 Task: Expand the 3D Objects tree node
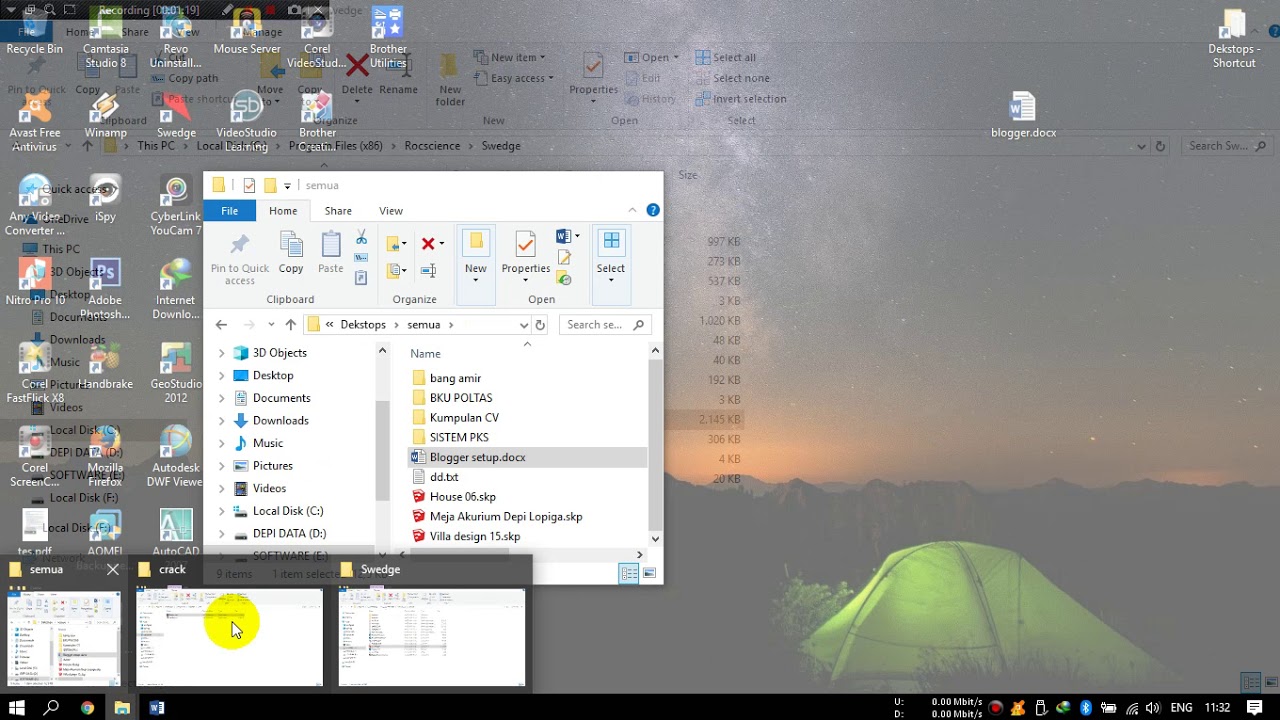point(222,353)
